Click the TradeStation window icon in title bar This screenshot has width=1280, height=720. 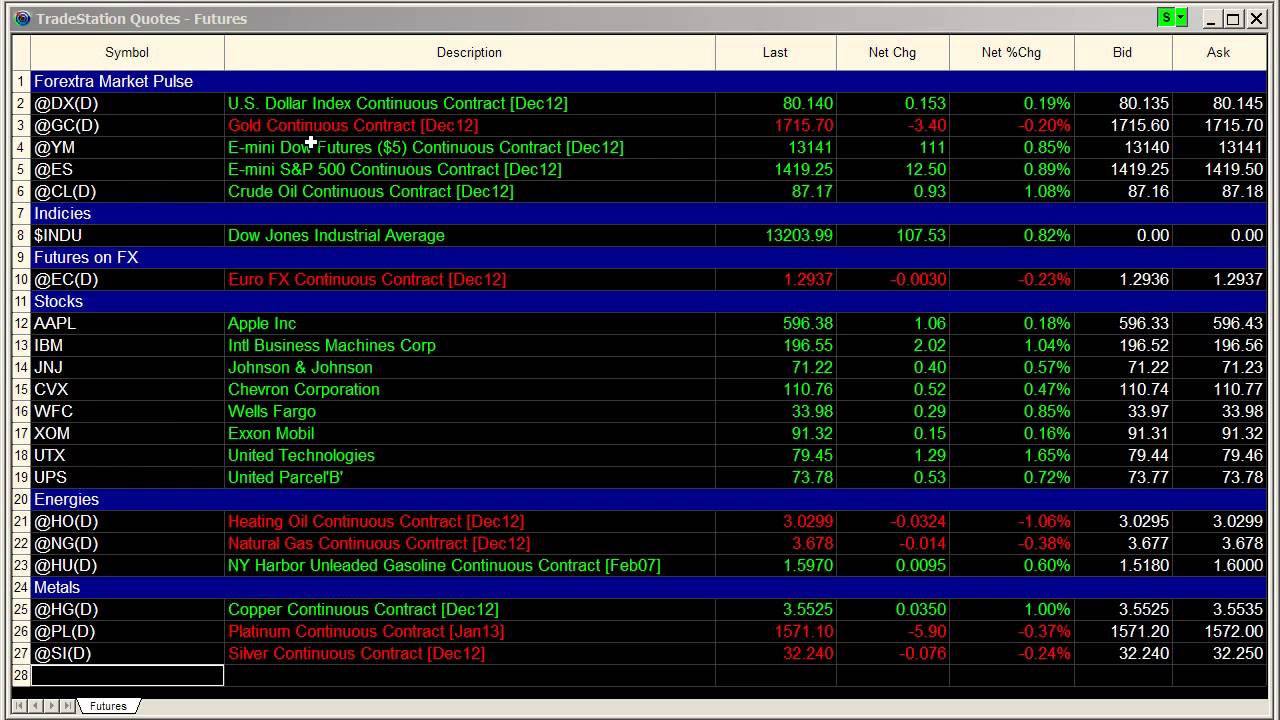pyautogui.click(x=23, y=18)
